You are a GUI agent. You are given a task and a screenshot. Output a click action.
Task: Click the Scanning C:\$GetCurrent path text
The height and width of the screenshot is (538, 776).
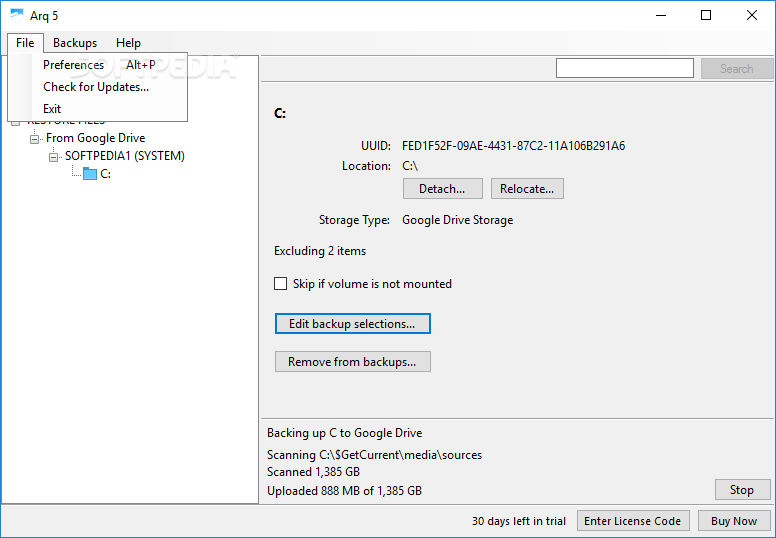tap(374, 455)
